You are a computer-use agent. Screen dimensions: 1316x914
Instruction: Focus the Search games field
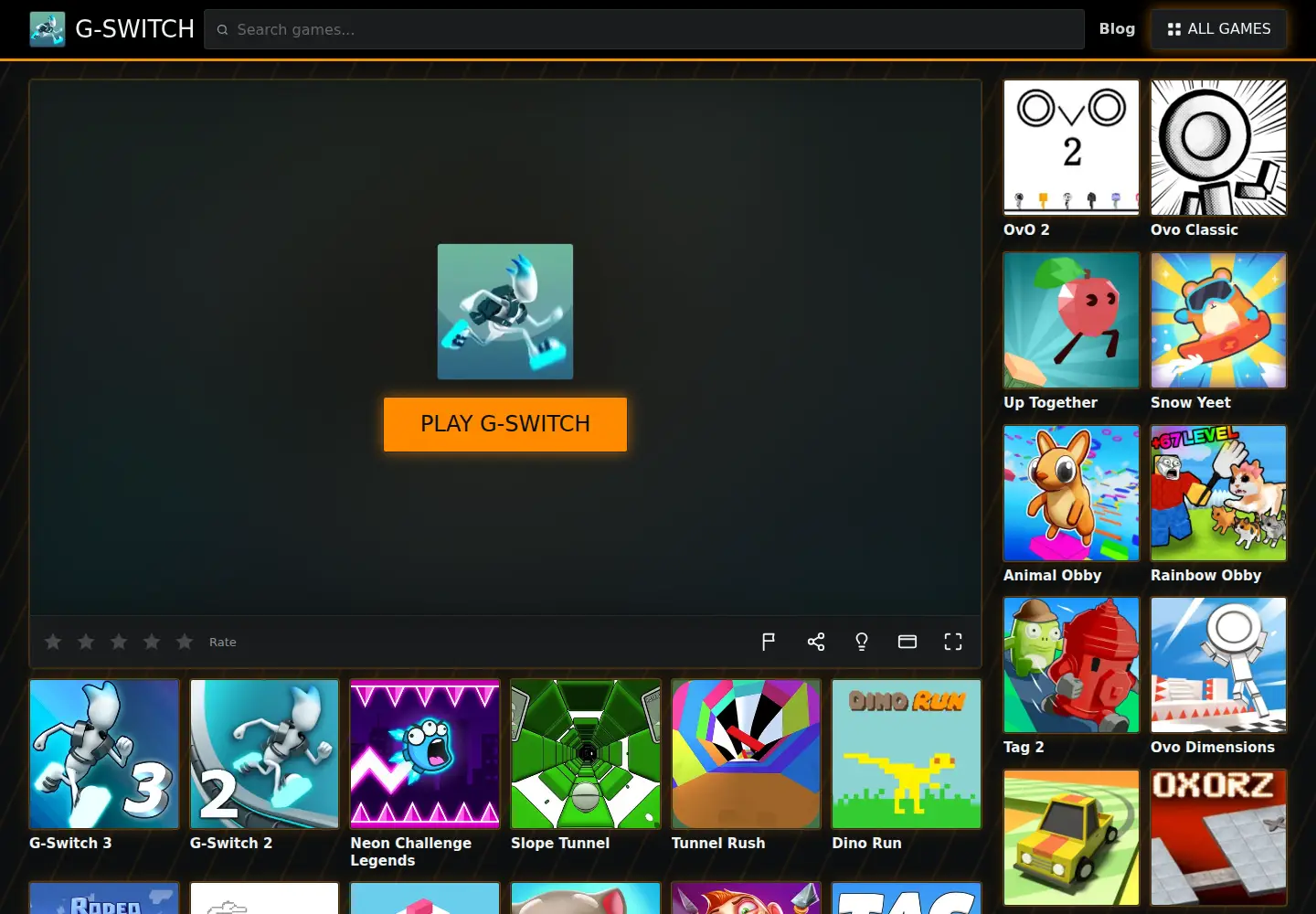[x=644, y=29]
